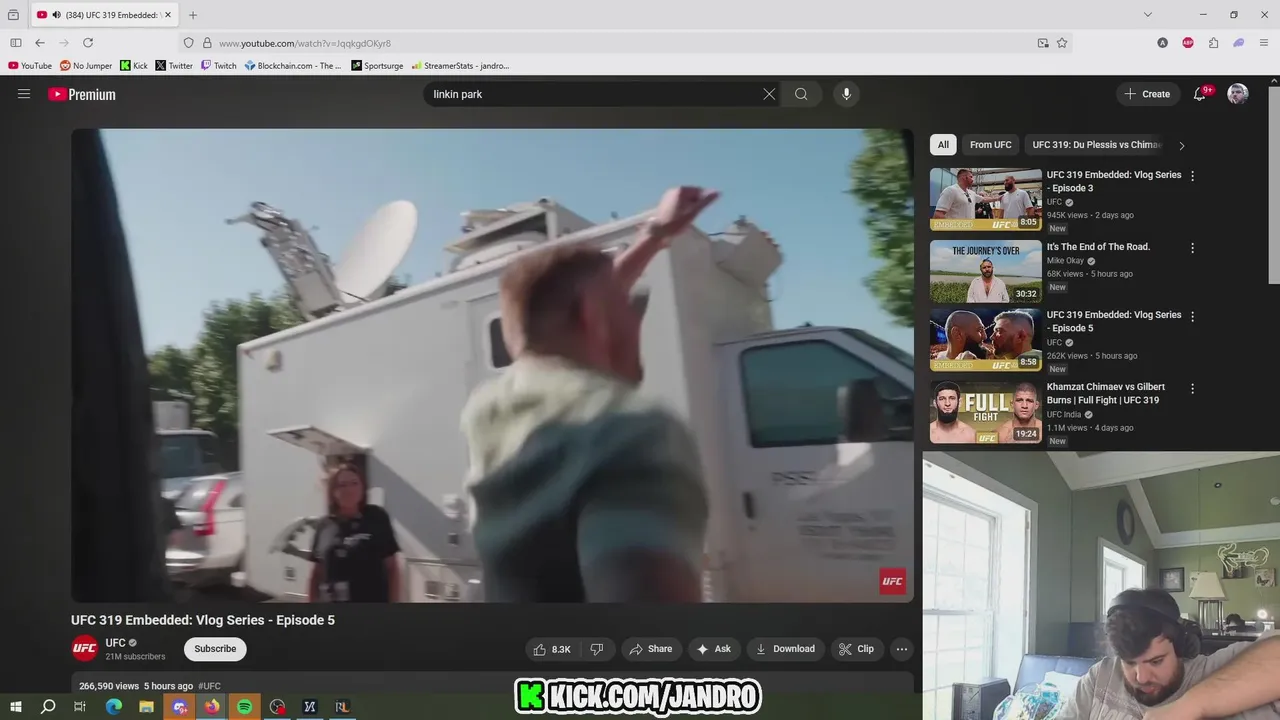Open more actions three-dot menu below video

902,649
